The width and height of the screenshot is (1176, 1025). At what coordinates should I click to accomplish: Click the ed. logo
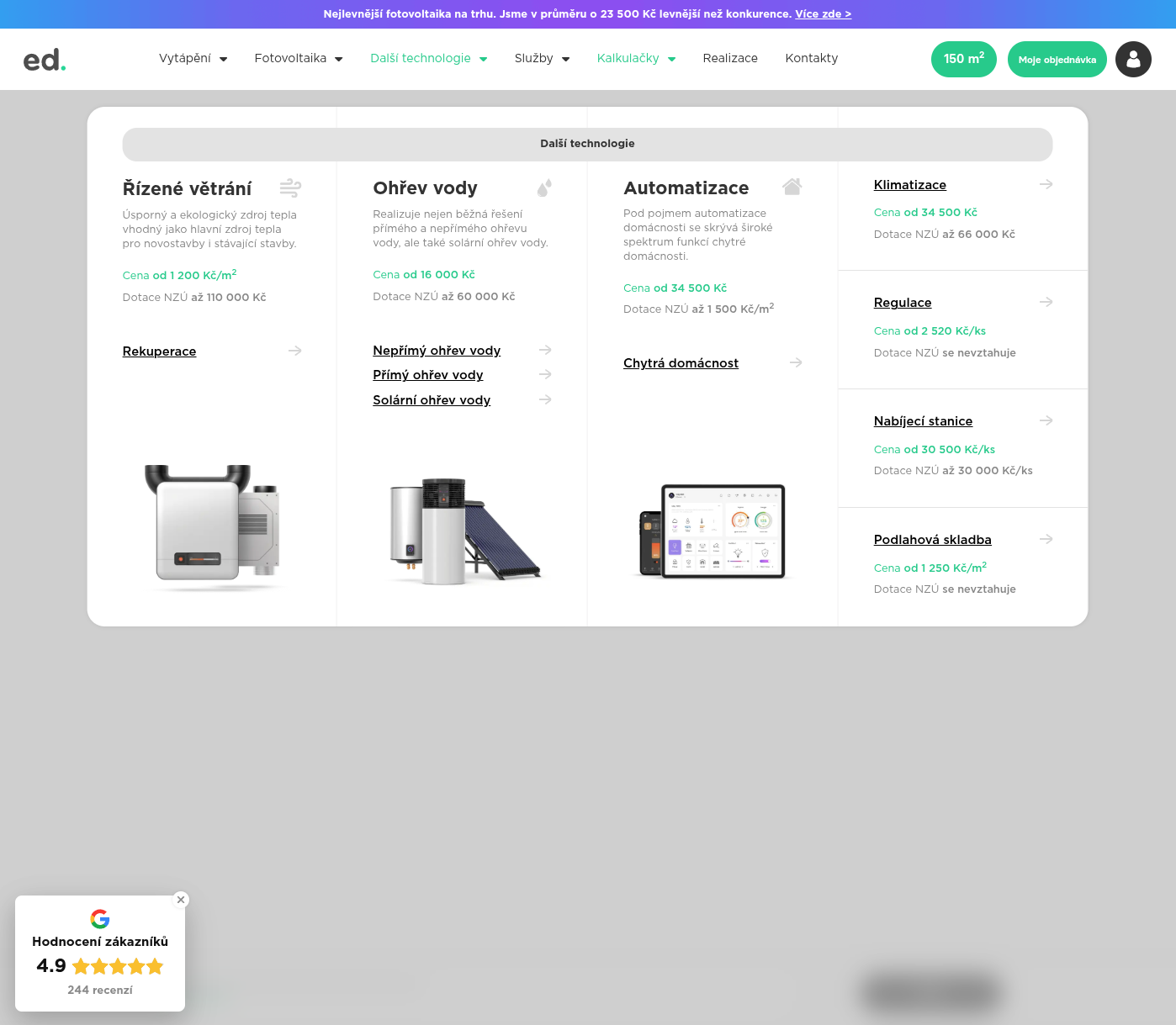(x=45, y=60)
